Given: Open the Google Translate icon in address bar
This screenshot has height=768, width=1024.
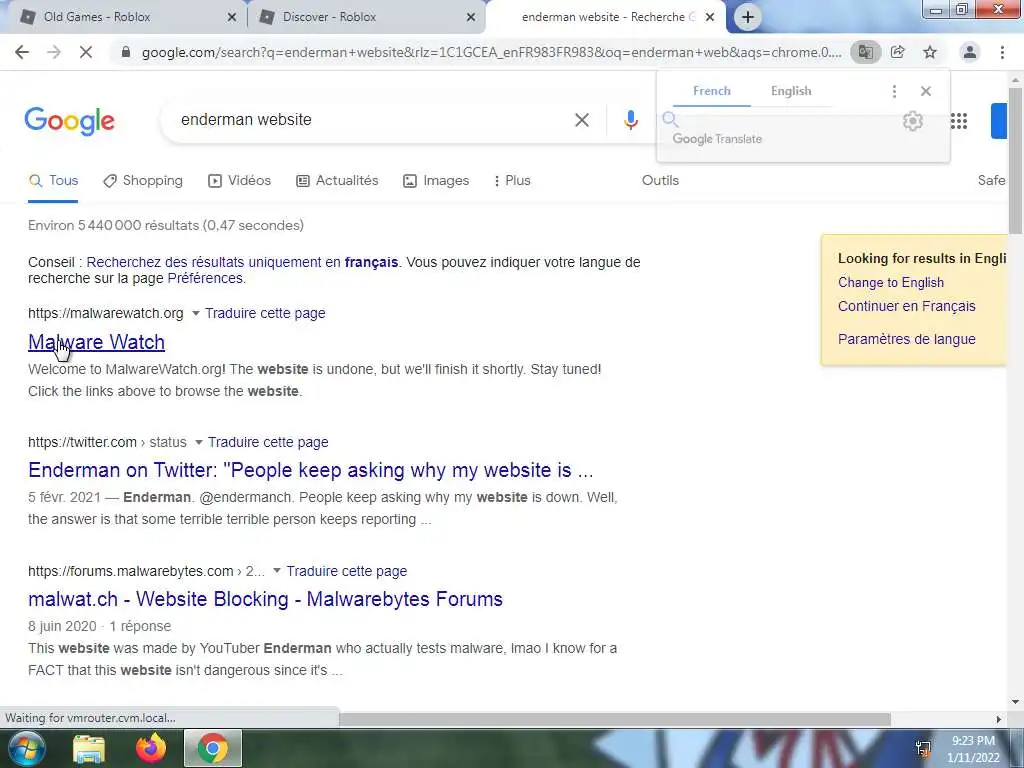Looking at the screenshot, I should 865,52.
